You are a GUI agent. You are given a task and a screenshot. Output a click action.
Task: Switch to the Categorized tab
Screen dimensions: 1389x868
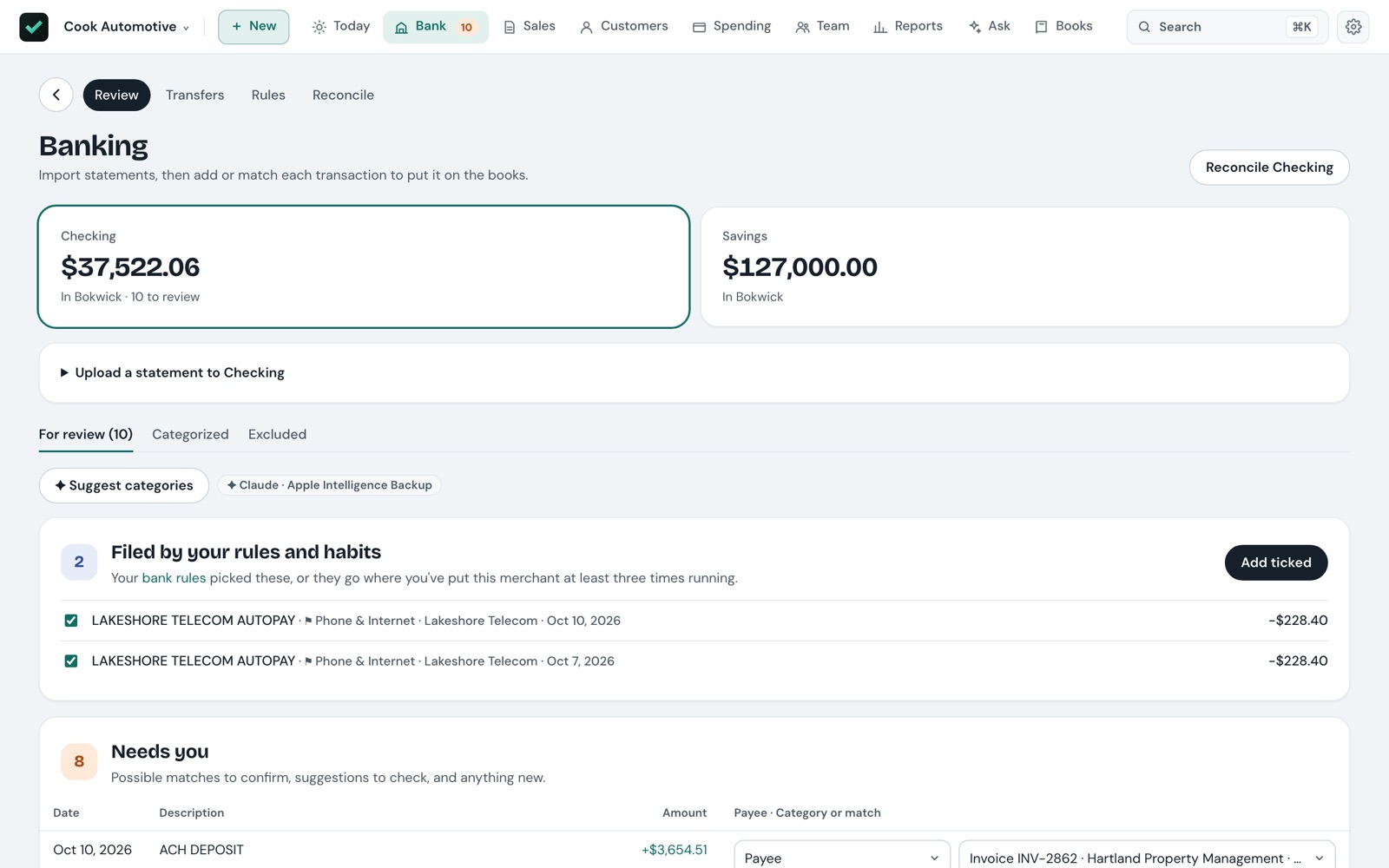(x=190, y=434)
